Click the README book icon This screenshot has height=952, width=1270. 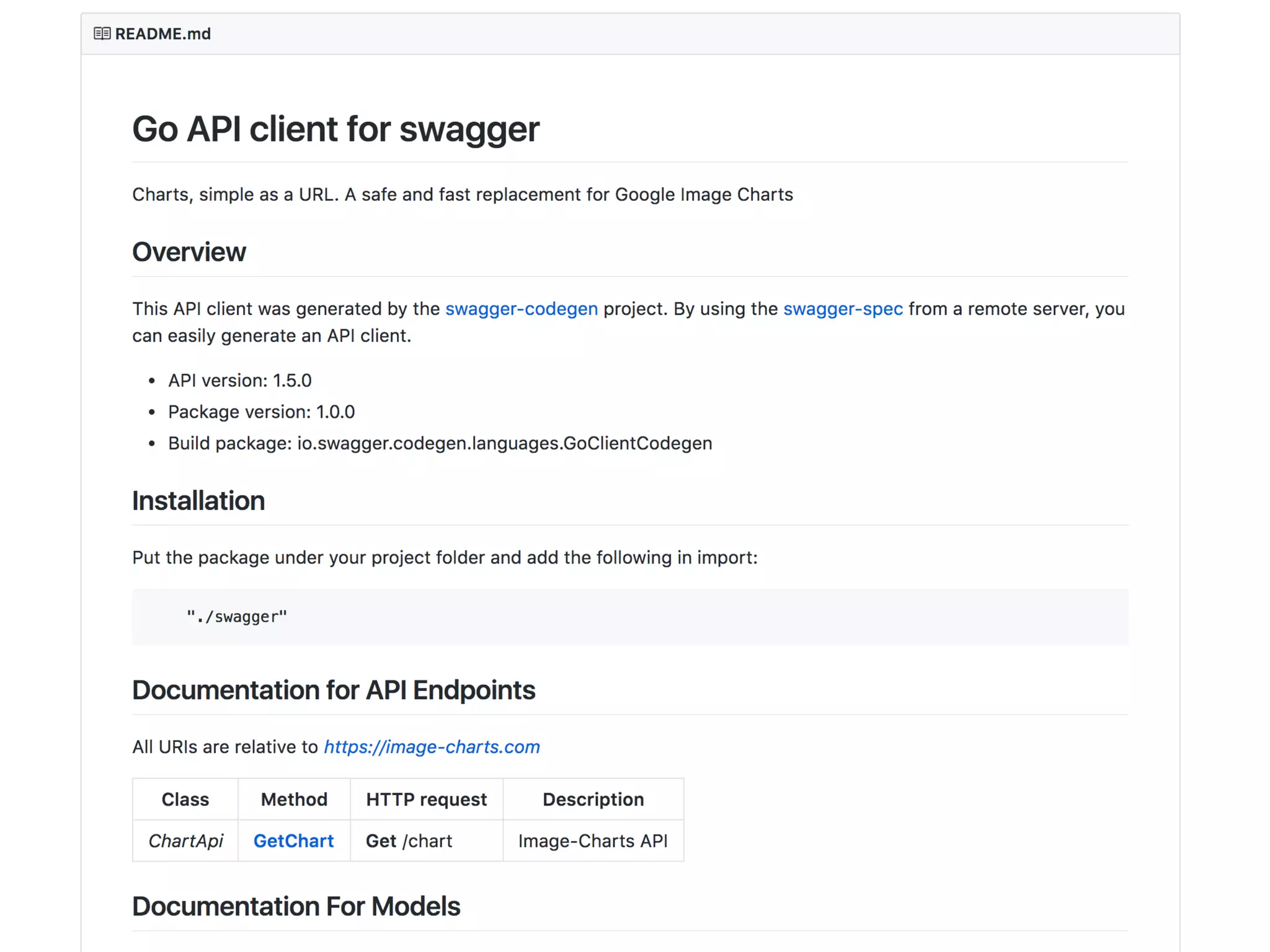tap(102, 33)
